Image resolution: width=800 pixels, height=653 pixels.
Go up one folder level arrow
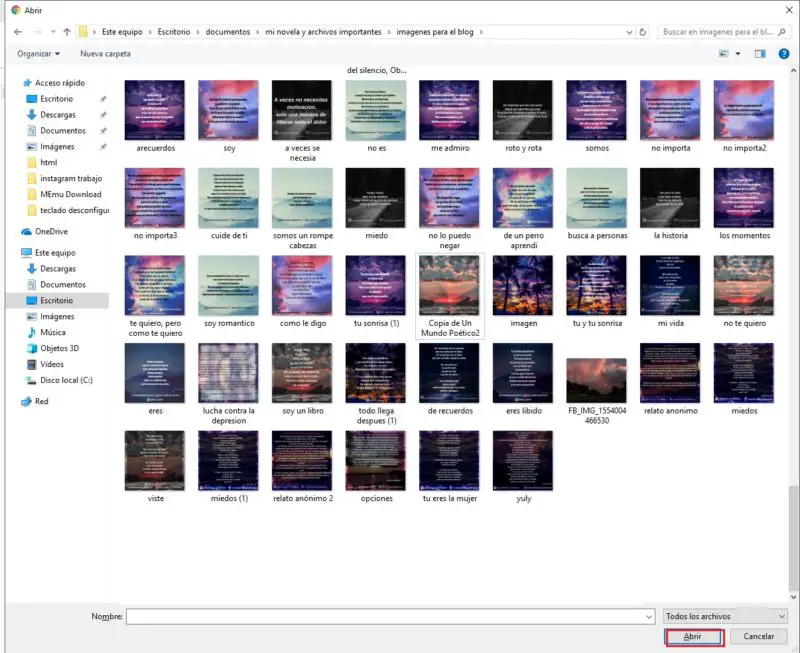coord(67,32)
